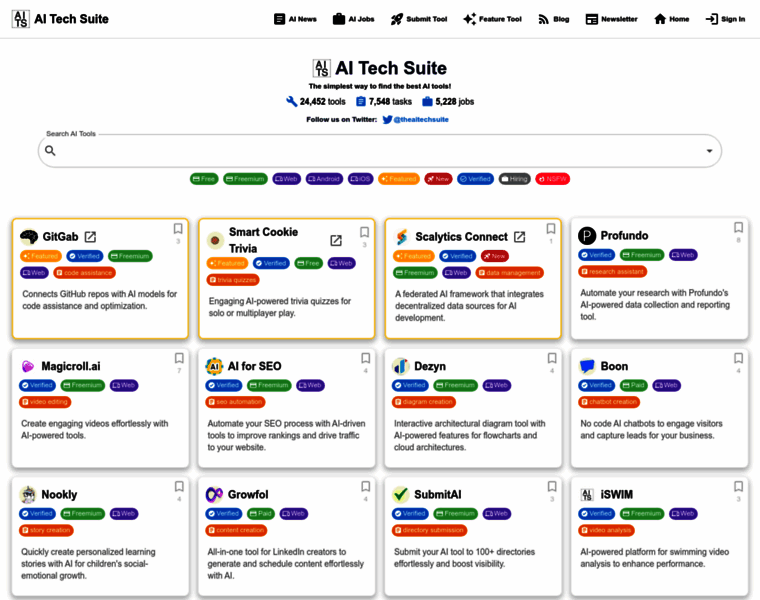The image size is (760, 600).
Task: Click the Twitter bird icon
Action: tap(387, 119)
